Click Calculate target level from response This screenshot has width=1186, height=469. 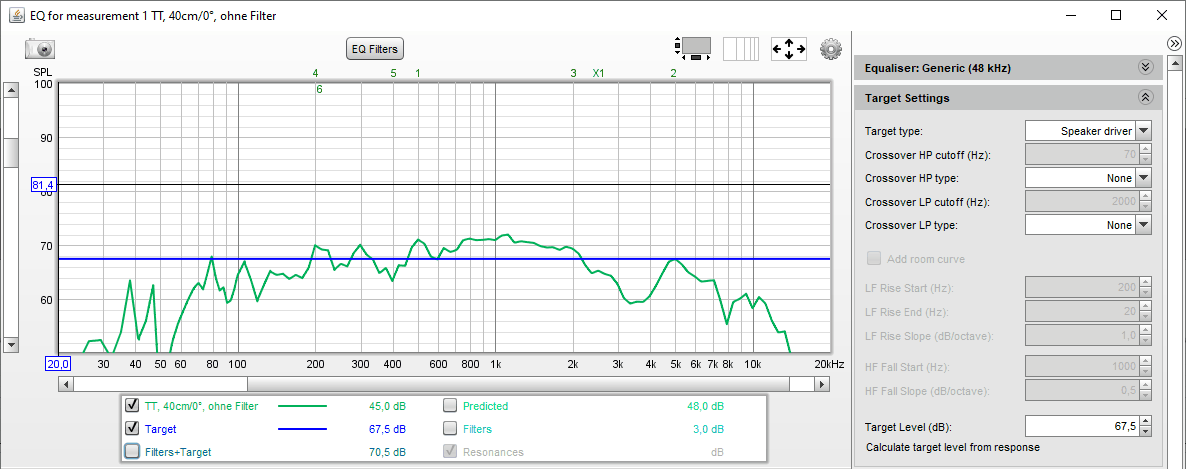(952, 447)
